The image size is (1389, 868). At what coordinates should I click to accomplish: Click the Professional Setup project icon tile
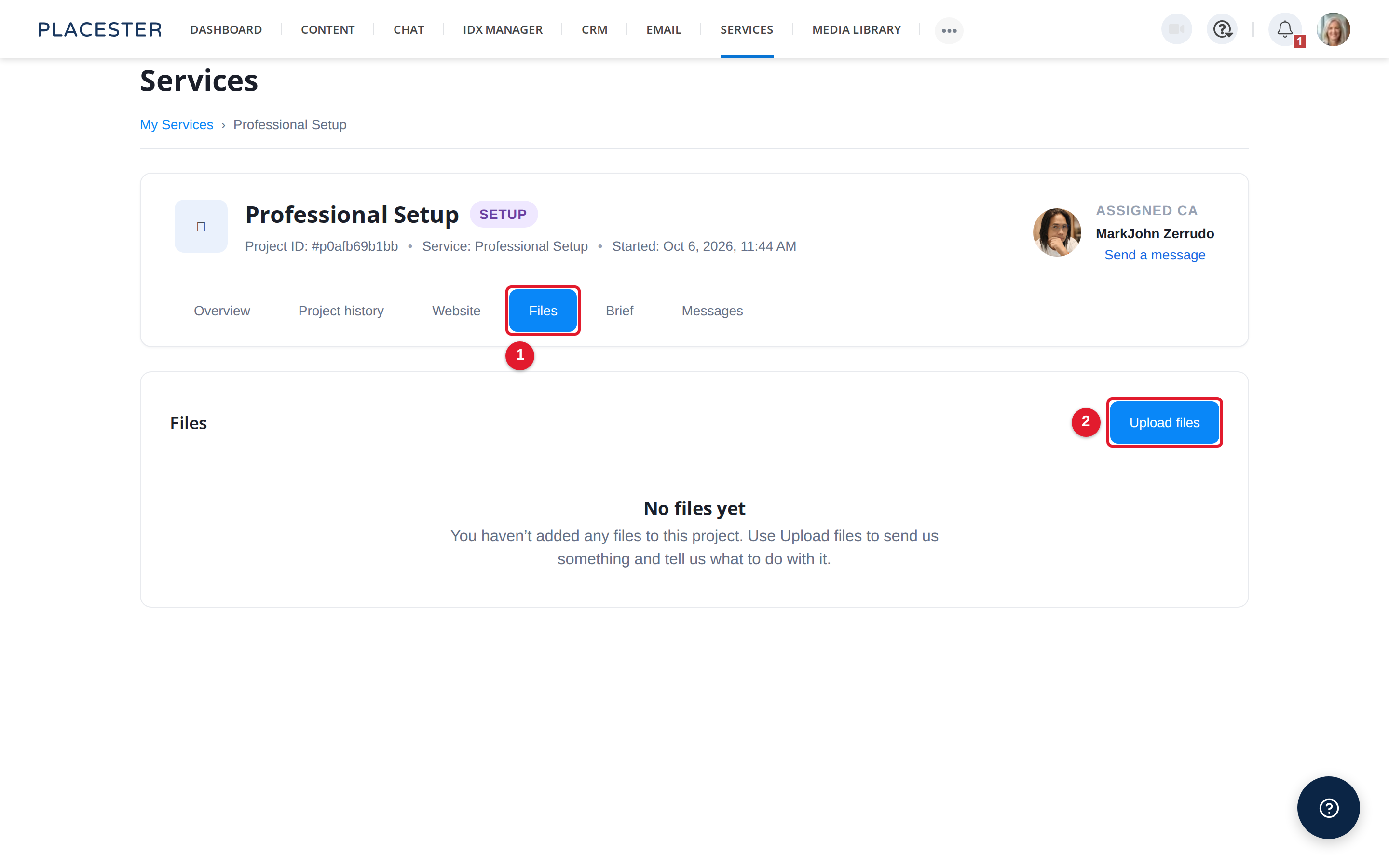[201, 226]
